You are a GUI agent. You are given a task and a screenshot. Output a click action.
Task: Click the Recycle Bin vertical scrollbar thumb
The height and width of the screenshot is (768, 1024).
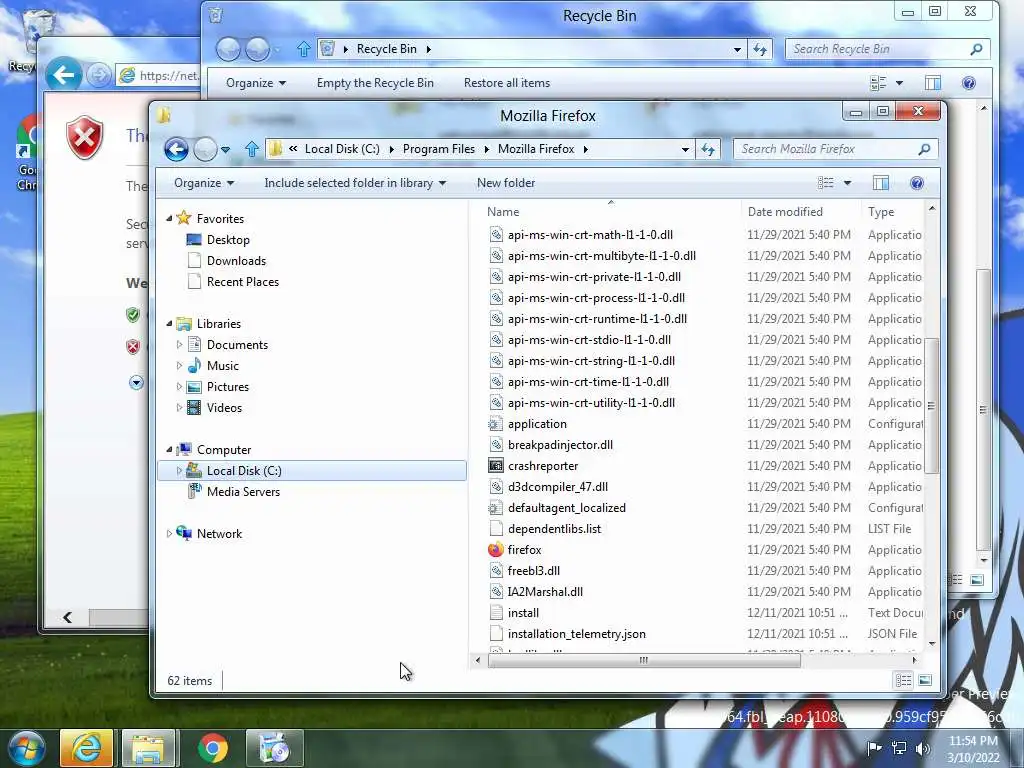984,409
